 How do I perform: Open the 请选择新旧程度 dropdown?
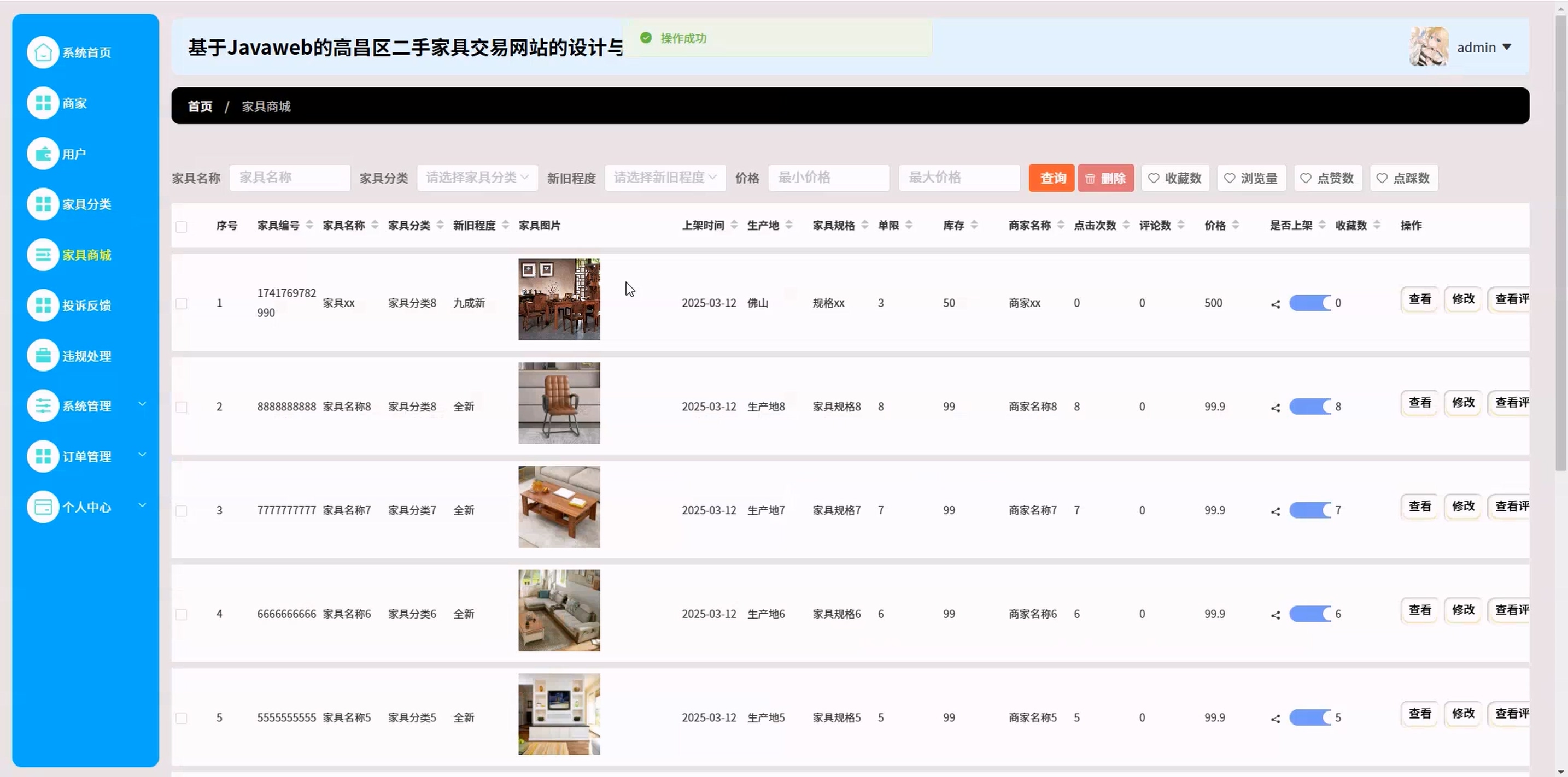click(x=665, y=178)
